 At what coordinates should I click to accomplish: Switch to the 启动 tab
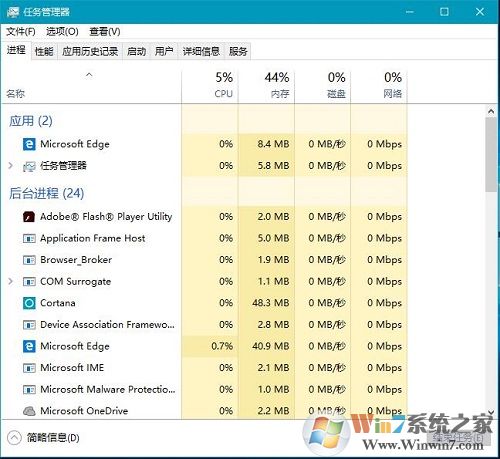(136, 51)
